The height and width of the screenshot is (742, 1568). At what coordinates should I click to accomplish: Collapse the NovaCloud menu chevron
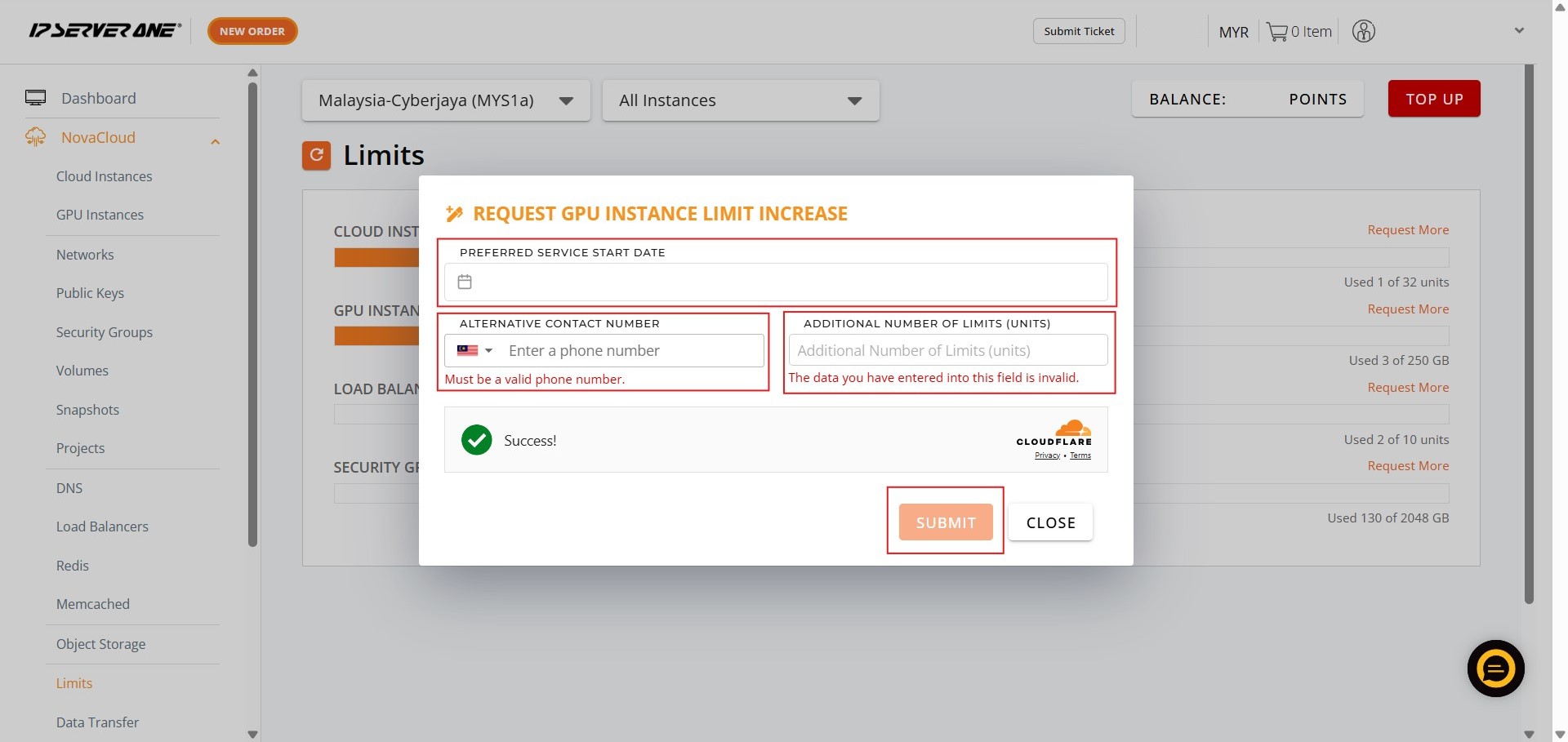216,142
